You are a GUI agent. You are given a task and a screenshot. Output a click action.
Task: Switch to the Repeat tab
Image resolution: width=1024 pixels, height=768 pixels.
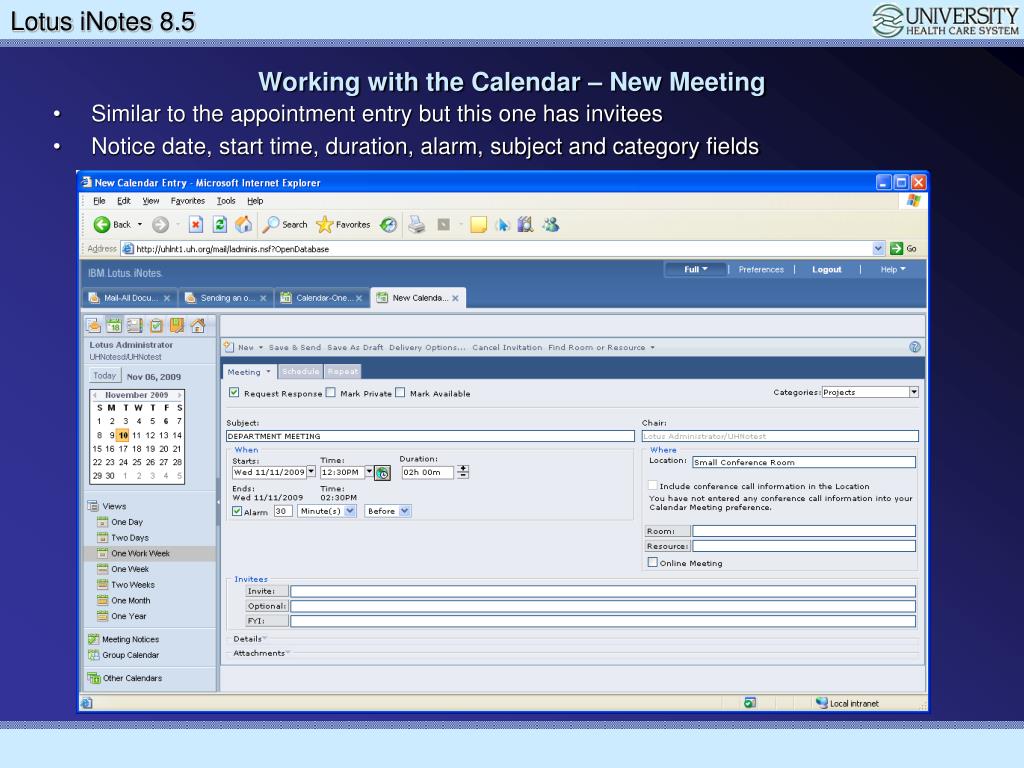(343, 372)
